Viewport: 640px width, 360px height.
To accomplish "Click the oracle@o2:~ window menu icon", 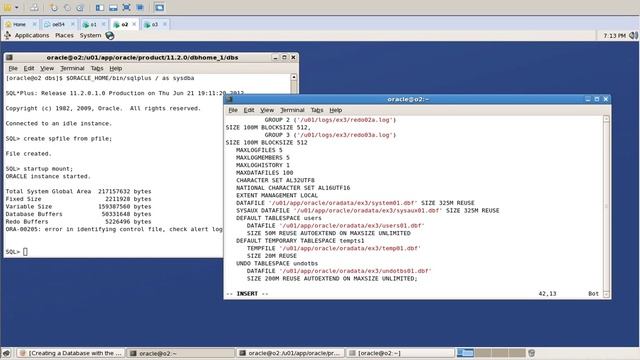I will (x=229, y=99).
